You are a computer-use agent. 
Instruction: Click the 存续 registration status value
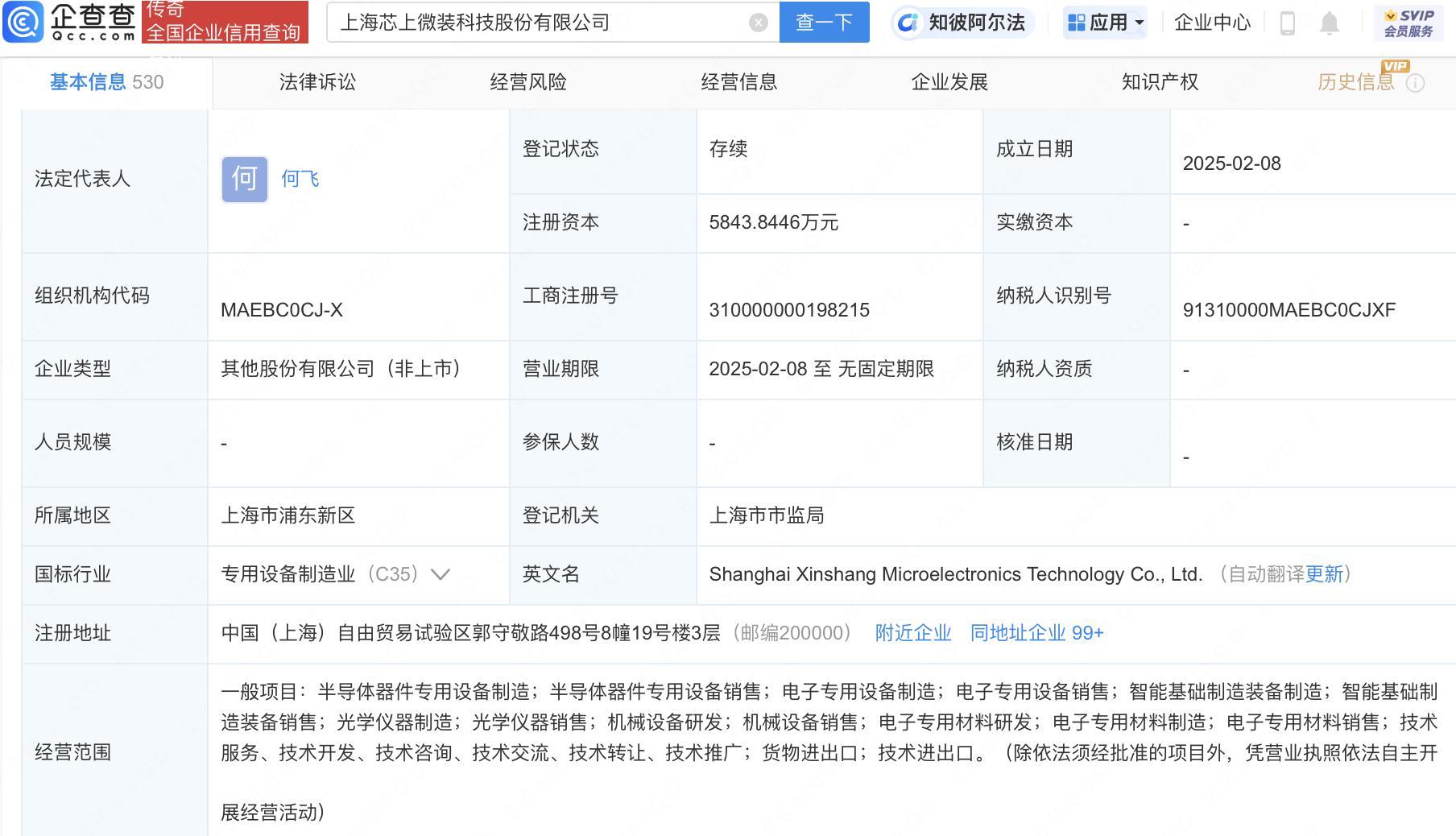click(729, 149)
